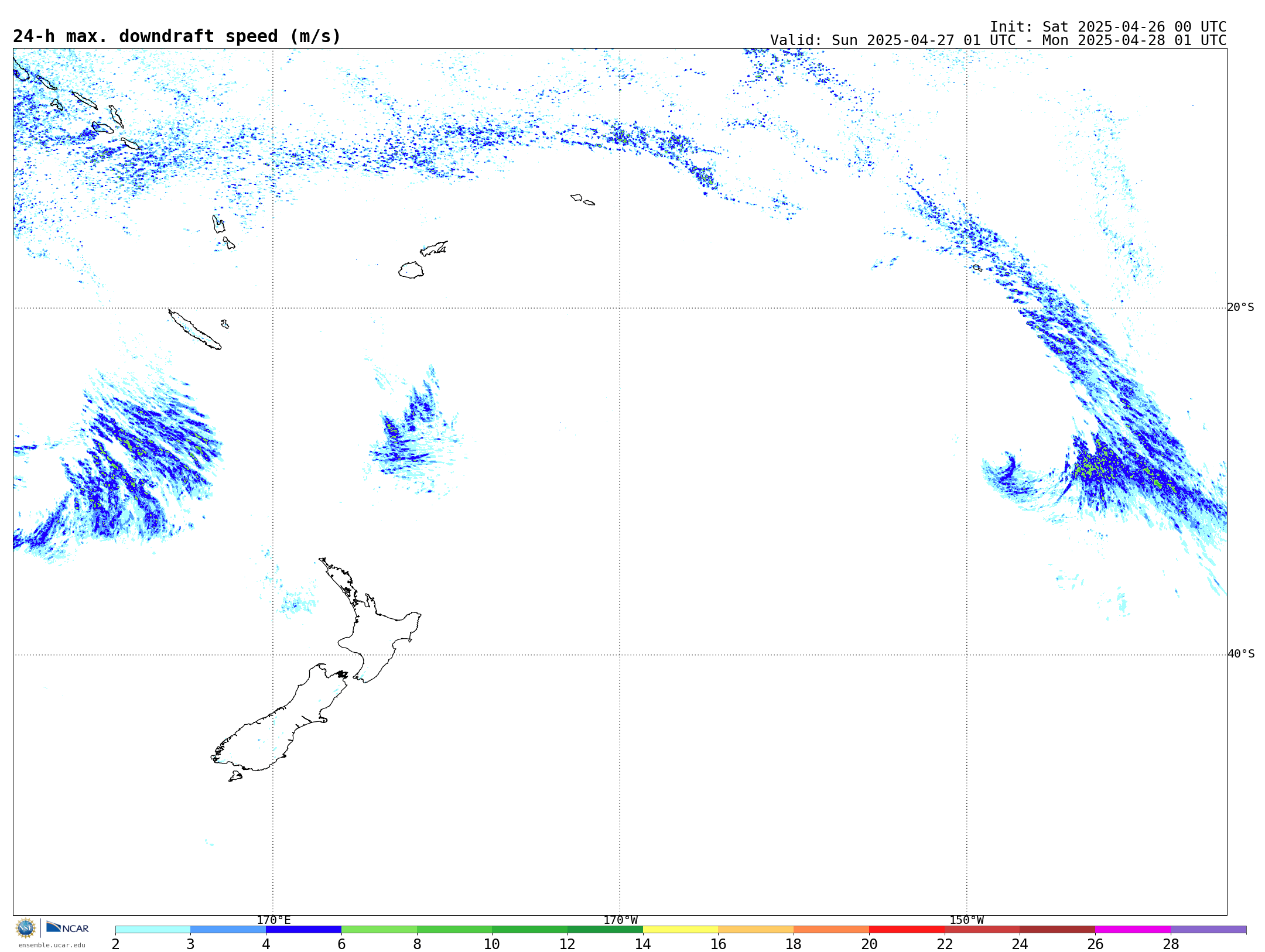This screenshot has height=952, width=1265.
Task: Pick the muted red 22-24 colorbar swatch
Action: [x=982, y=930]
